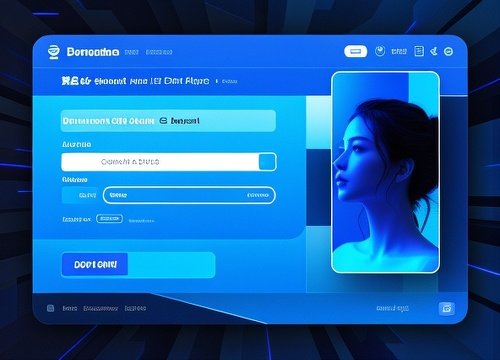Click the dark blue submit button at bottom
This screenshot has width=500, height=360.
pos(95,265)
